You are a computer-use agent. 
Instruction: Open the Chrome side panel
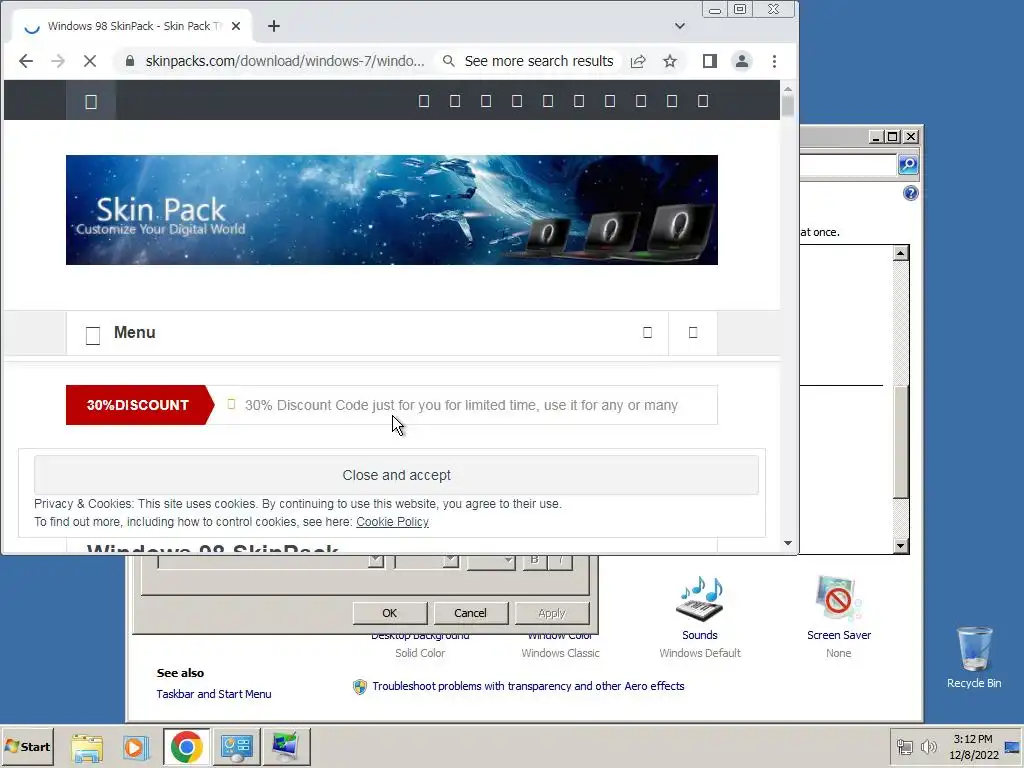710,61
